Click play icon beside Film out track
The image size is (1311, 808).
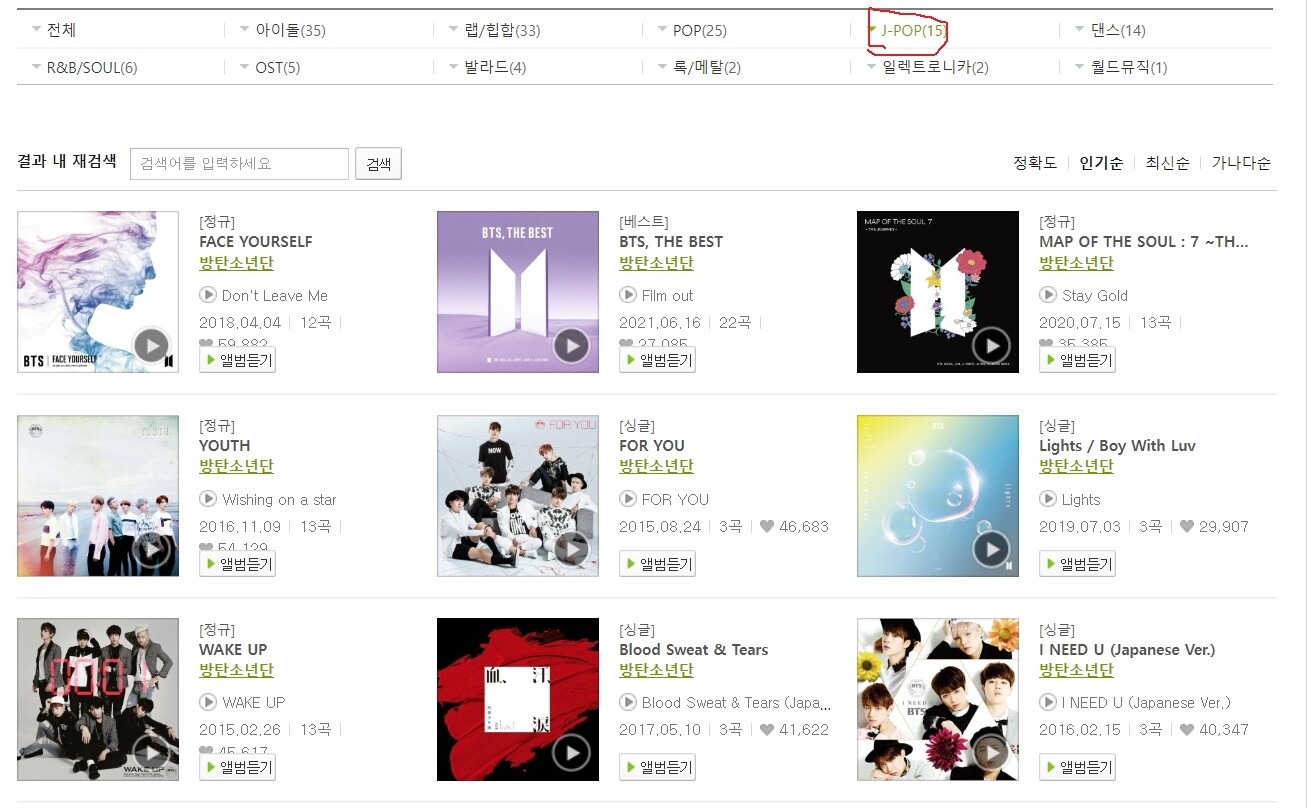click(x=628, y=295)
